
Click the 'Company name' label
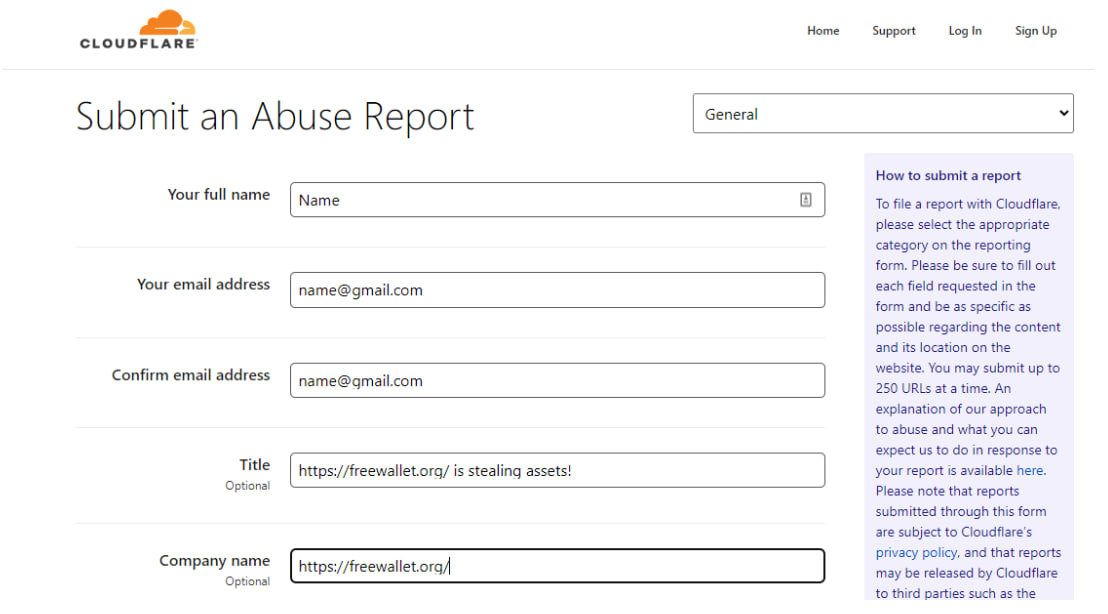[x=214, y=561]
